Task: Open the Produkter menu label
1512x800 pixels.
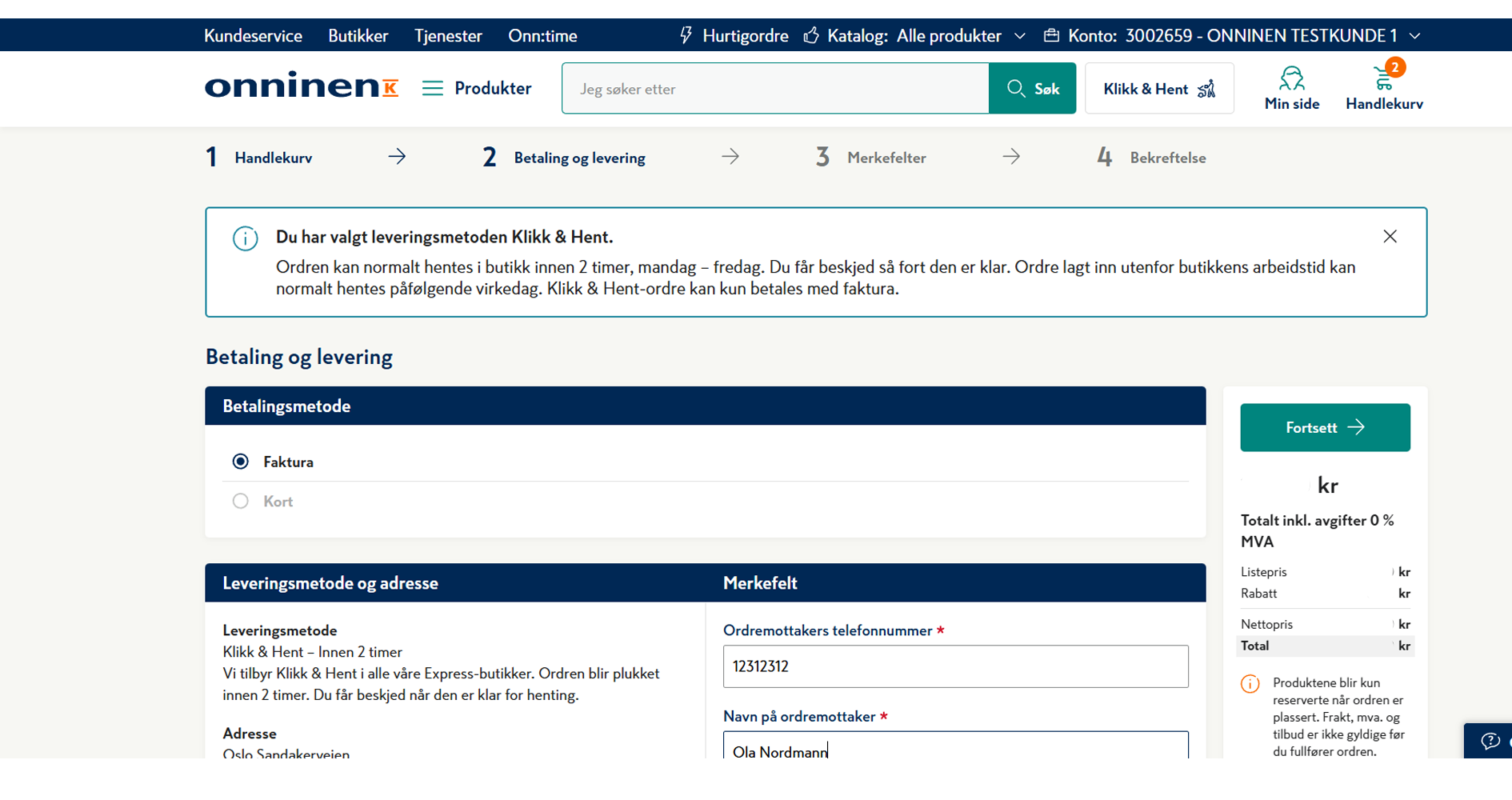Action: tap(493, 88)
